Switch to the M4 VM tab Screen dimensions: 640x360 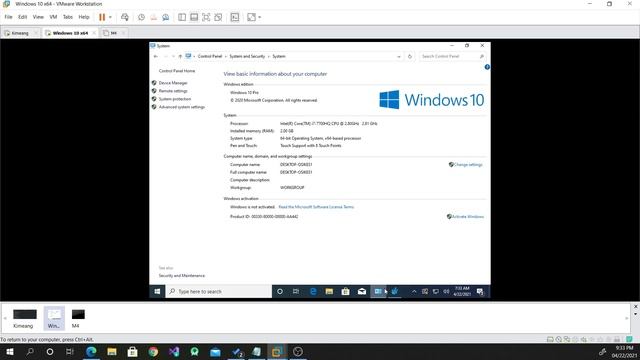click(113, 33)
